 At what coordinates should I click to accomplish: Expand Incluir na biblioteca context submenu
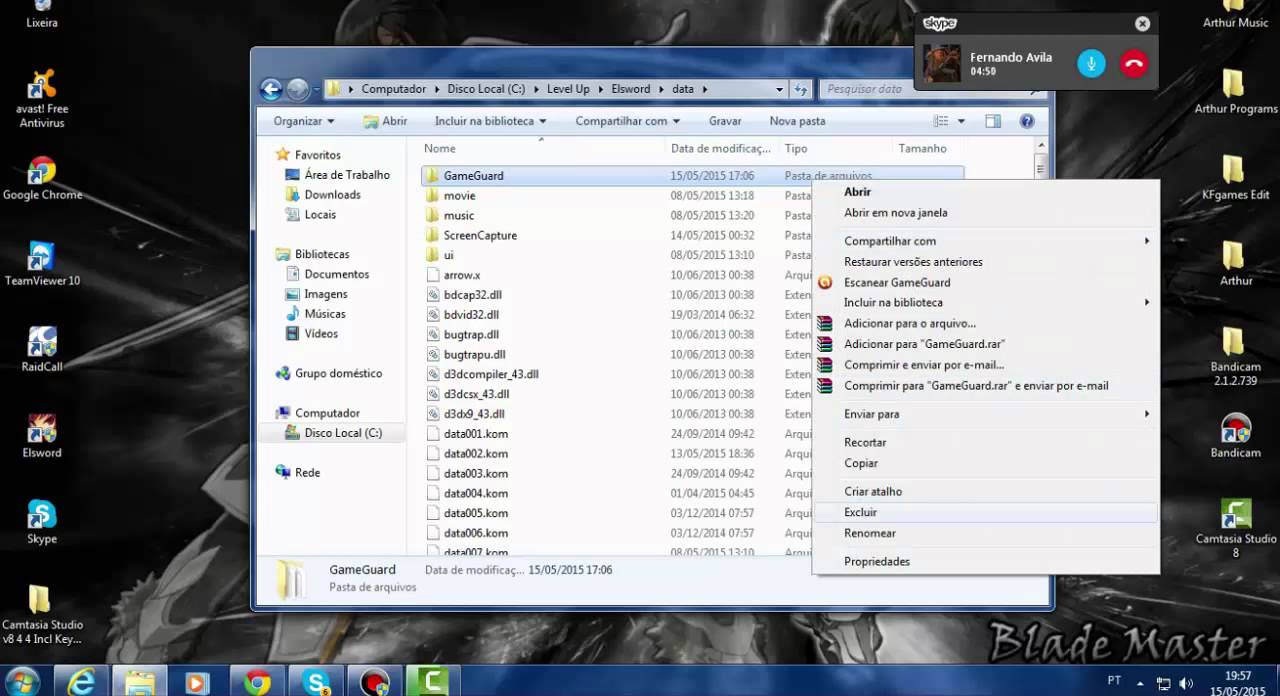pyautogui.click(x=1147, y=302)
